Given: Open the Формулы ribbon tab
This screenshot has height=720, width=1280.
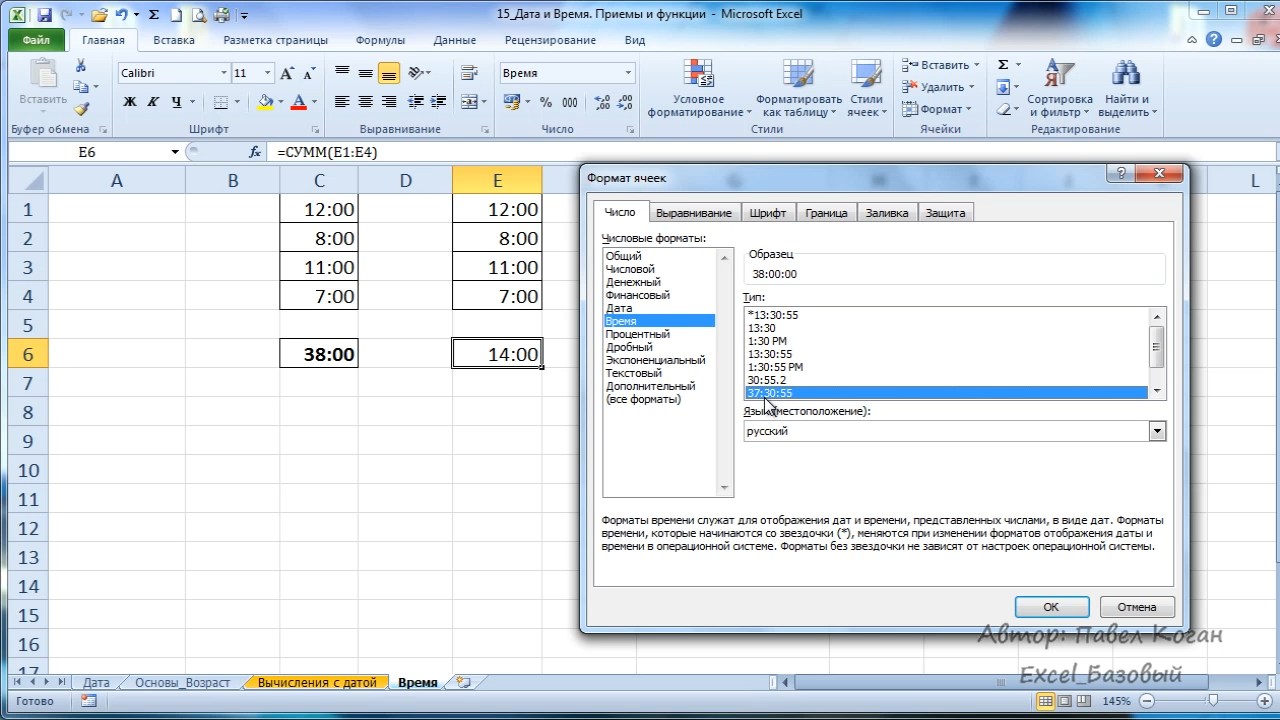Looking at the screenshot, I should (x=380, y=41).
